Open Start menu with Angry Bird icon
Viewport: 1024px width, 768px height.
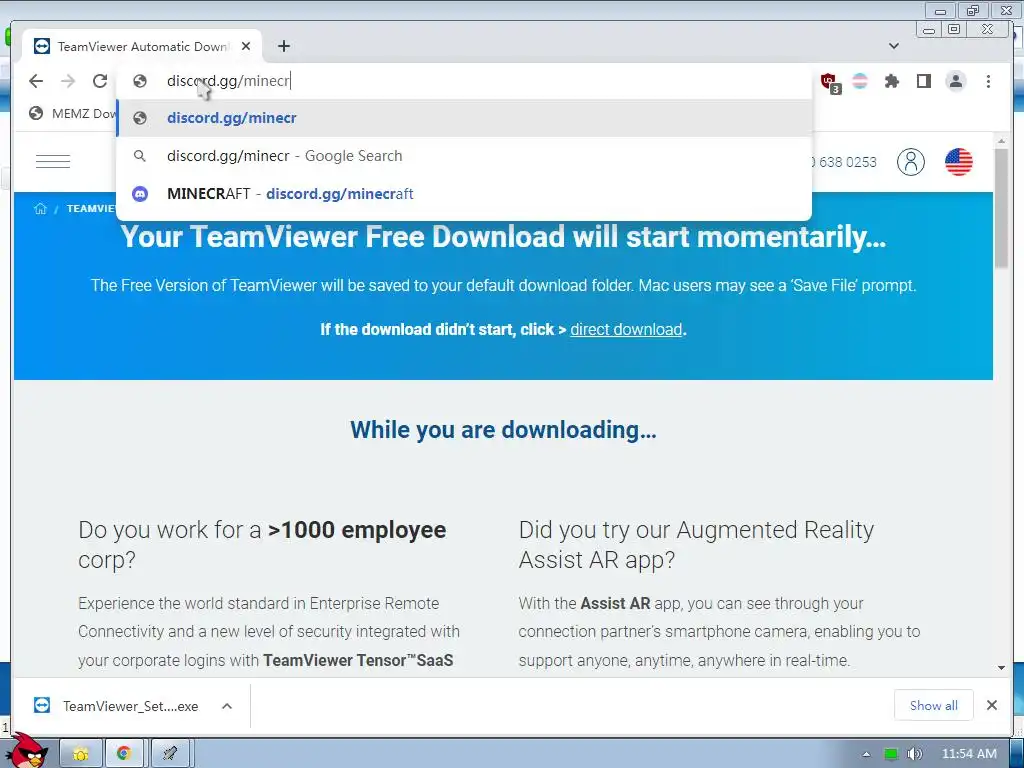click(x=29, y=750)
